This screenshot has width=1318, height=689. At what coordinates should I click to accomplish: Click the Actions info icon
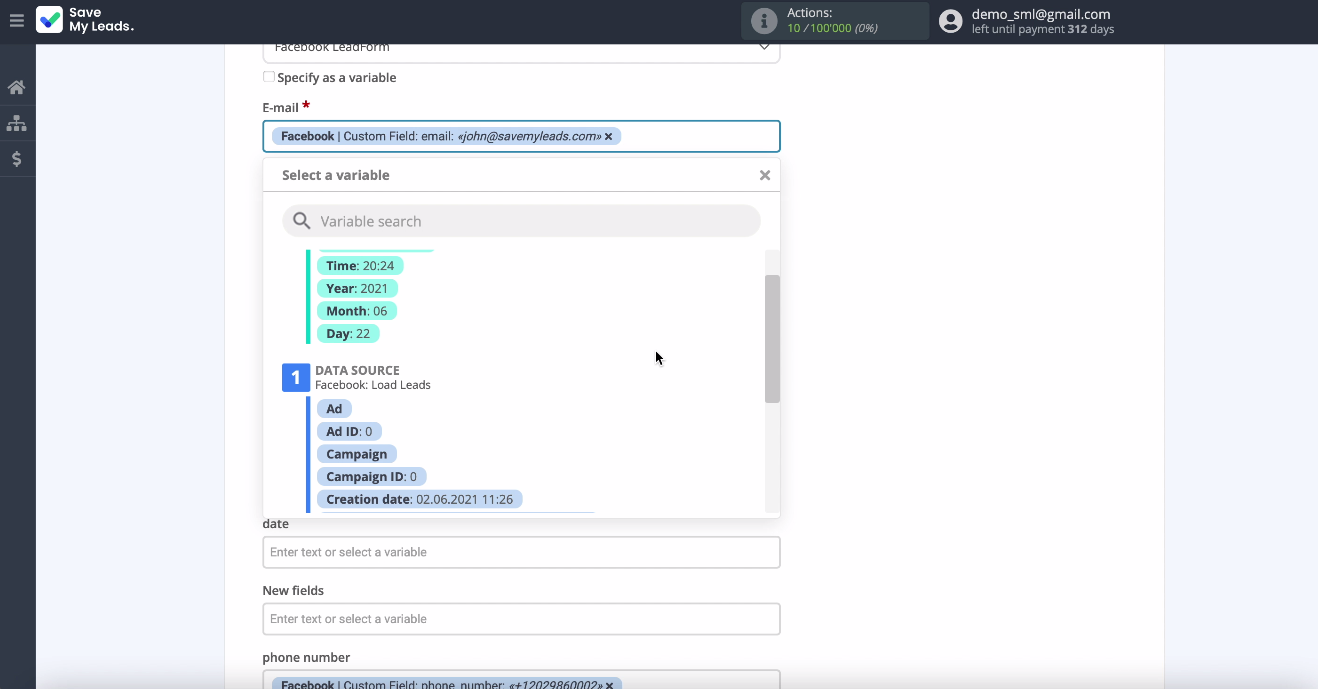764,21
